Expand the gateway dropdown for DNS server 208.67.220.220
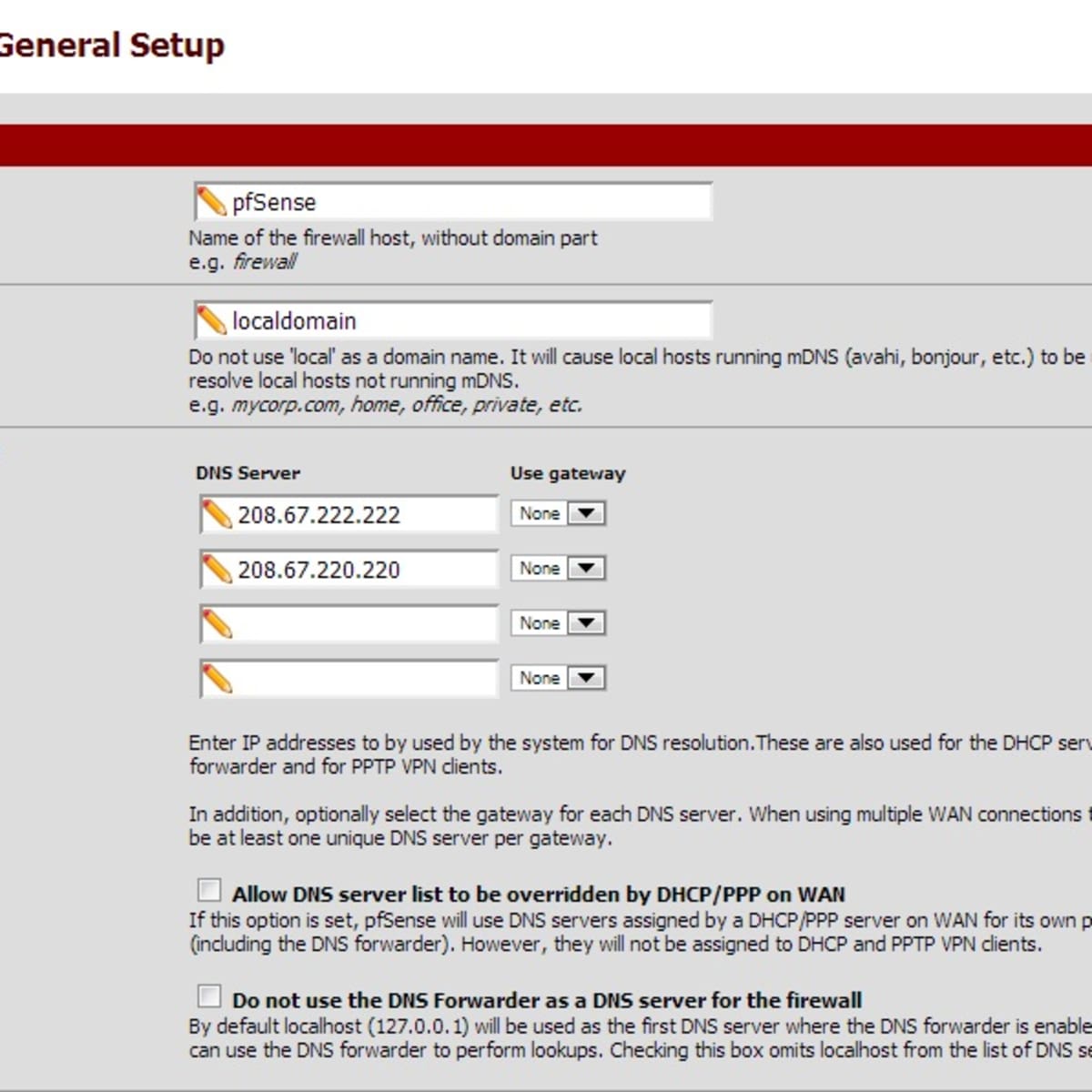This screenshot has width=1092, height=1092. tap(585, 568)
